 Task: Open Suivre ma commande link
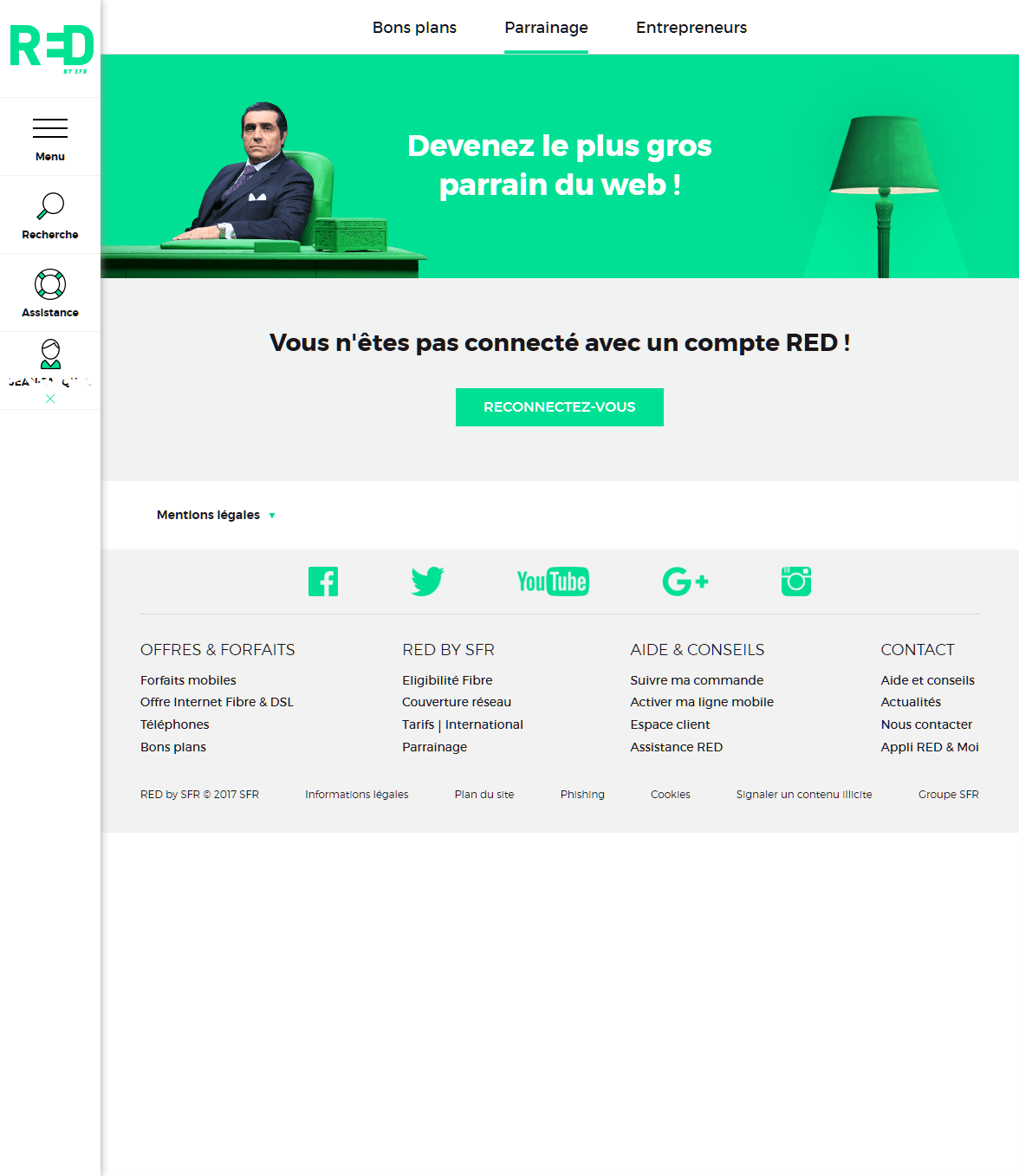696,680
